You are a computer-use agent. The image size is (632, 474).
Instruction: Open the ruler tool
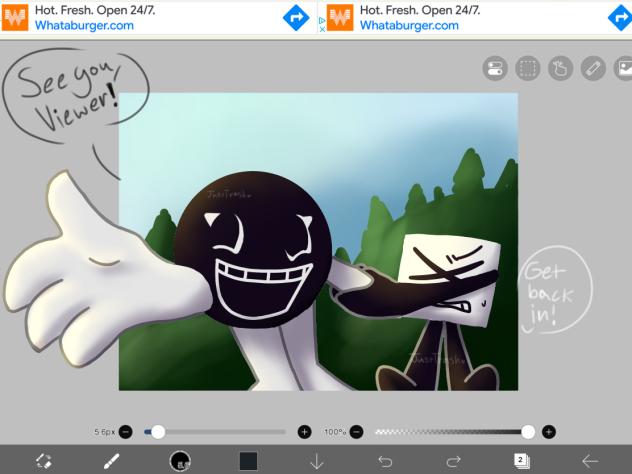point(593,69)
